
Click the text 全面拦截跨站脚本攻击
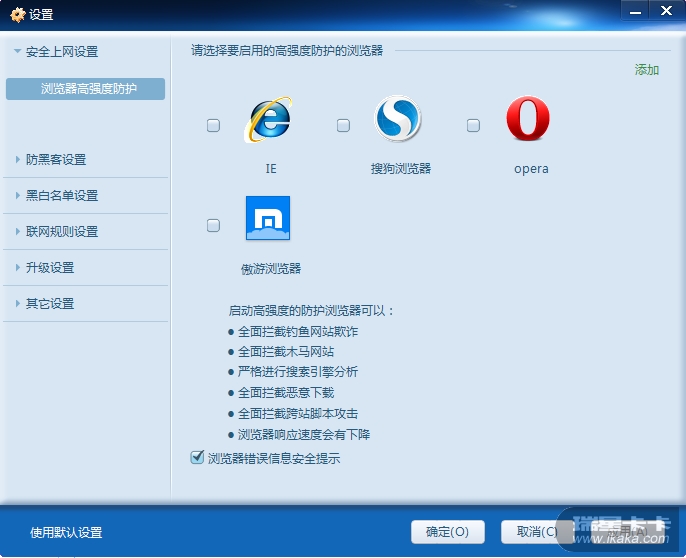click(x=298, y=414)
